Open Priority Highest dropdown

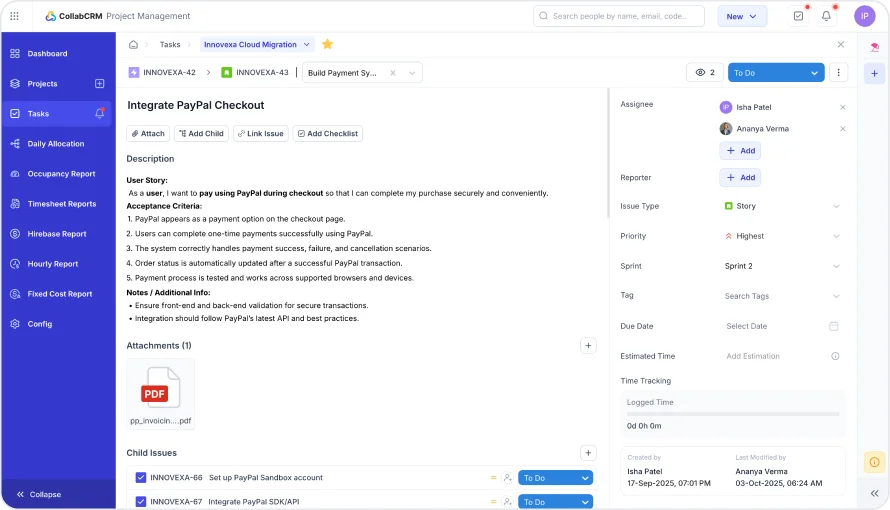point(782,236)
